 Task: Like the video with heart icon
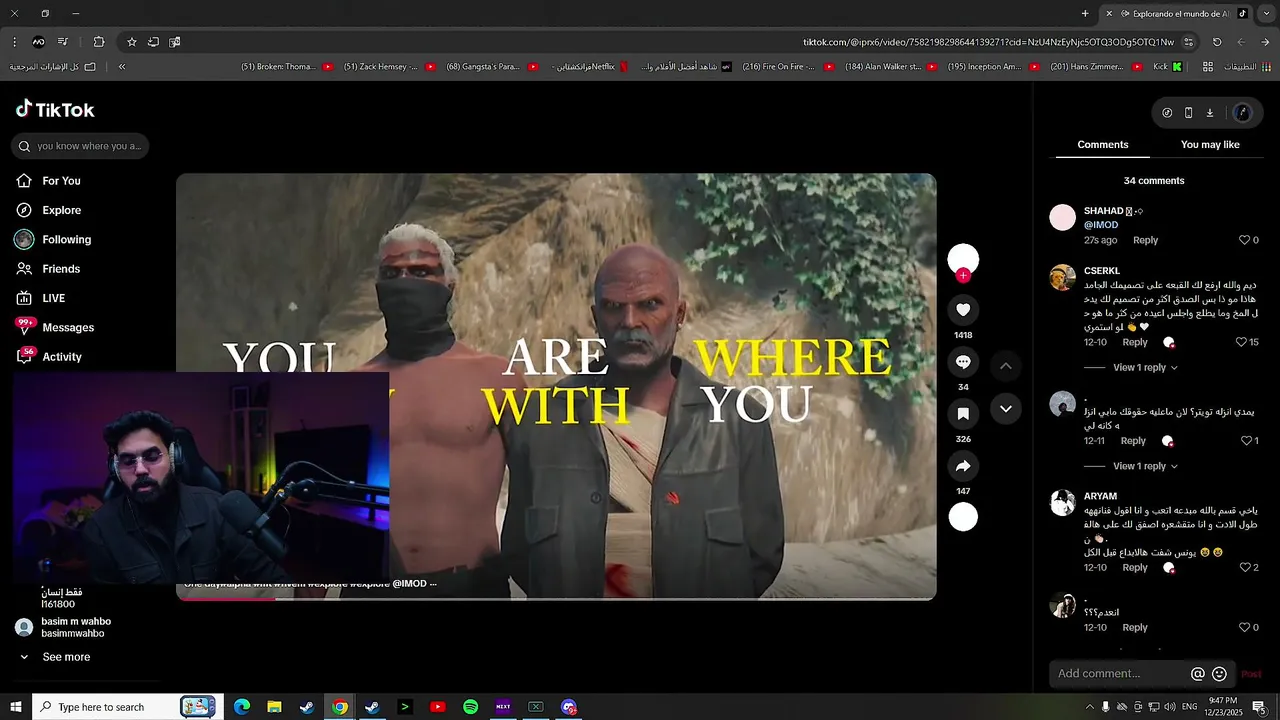pos(963,310)
